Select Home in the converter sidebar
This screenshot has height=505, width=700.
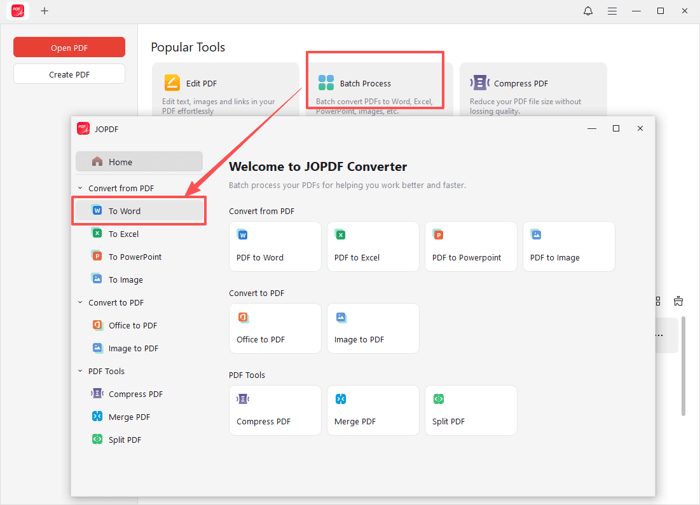[139, 162]
